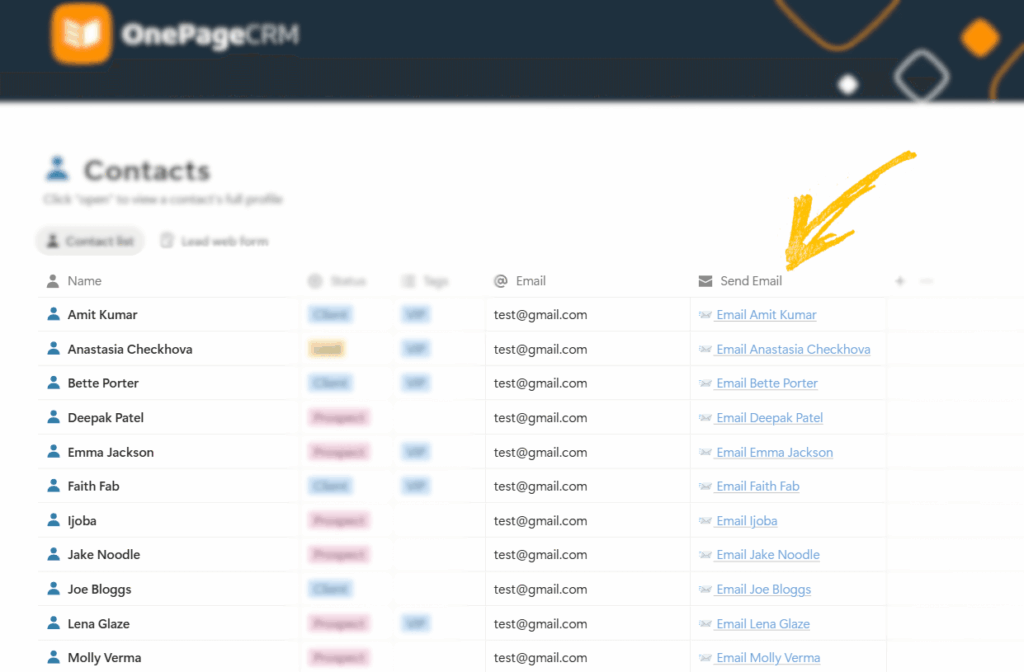The width and height of the screenshot is (1024, 672).
Task: Click the person icon in the Name column header
Action: (x=53, y=281)
